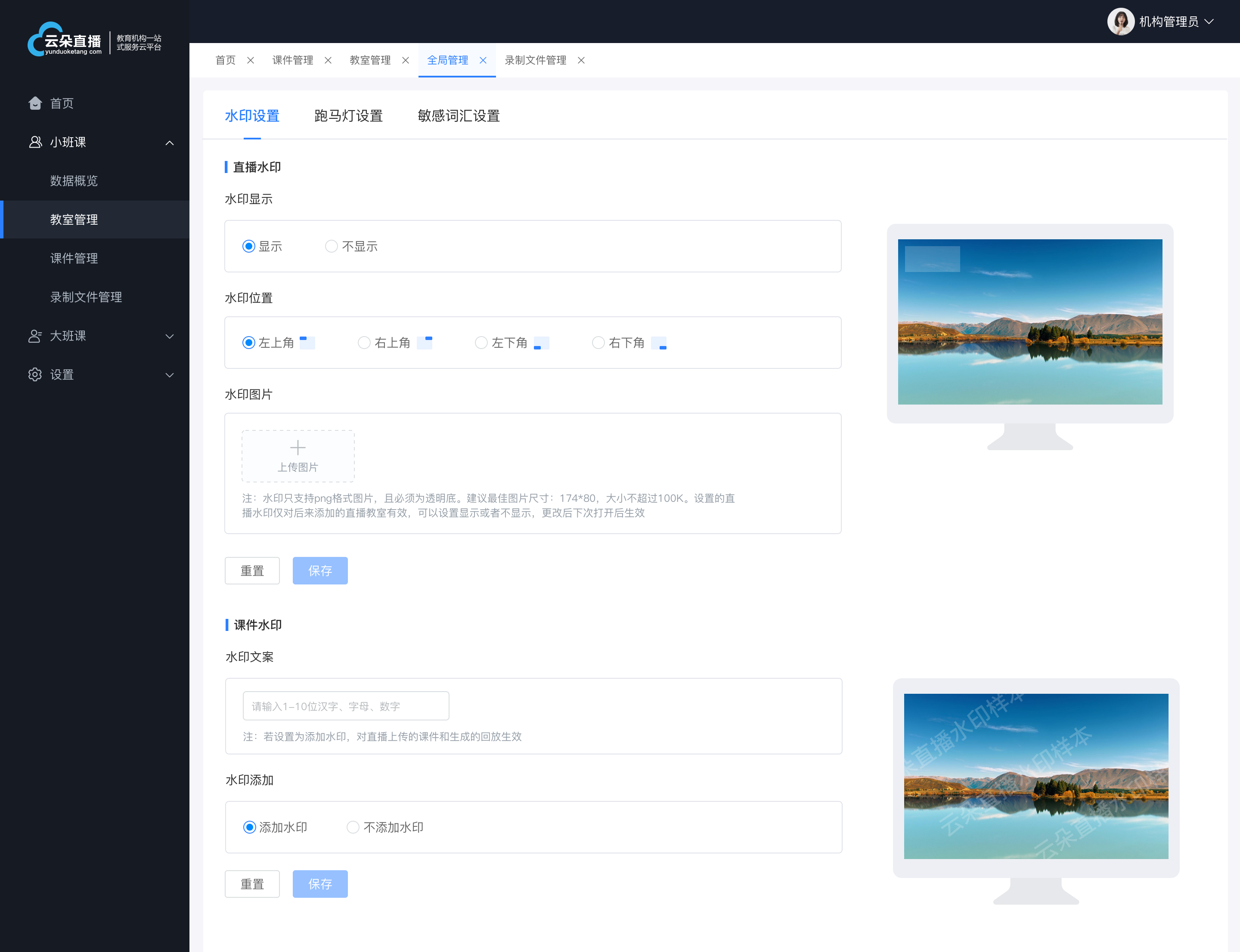The height and width of the screenshot is (952, 1240).
Task: Click the 课件管理 sidebar icon
Action: point(74,258)
